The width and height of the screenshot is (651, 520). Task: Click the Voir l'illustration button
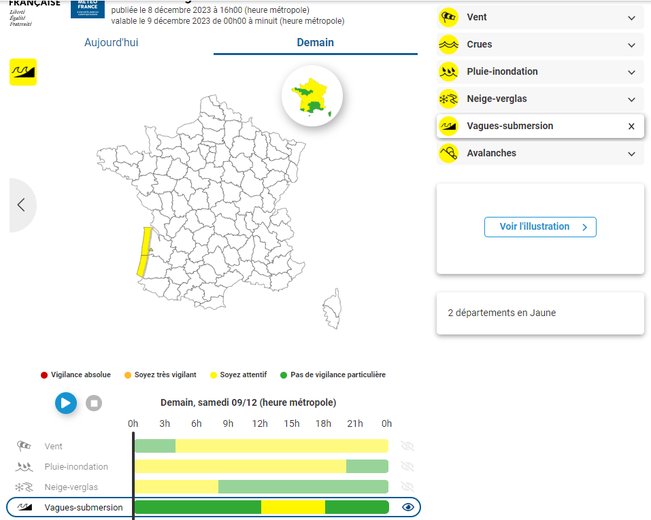[x=540, y=227]
